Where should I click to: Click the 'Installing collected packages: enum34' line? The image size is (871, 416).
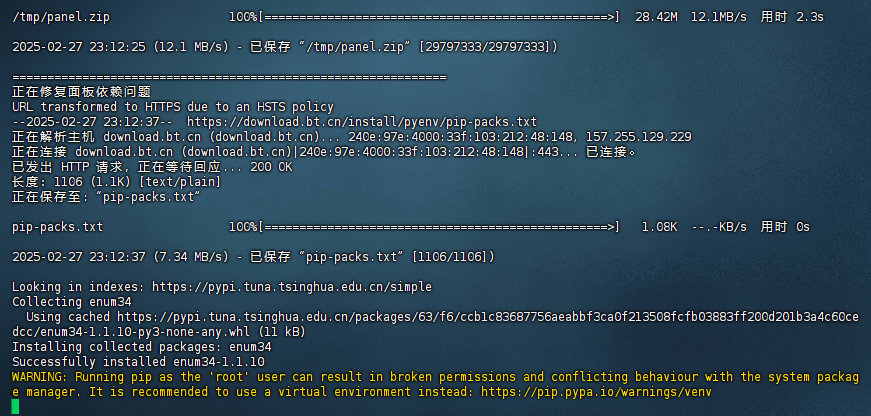coord(142,347)
